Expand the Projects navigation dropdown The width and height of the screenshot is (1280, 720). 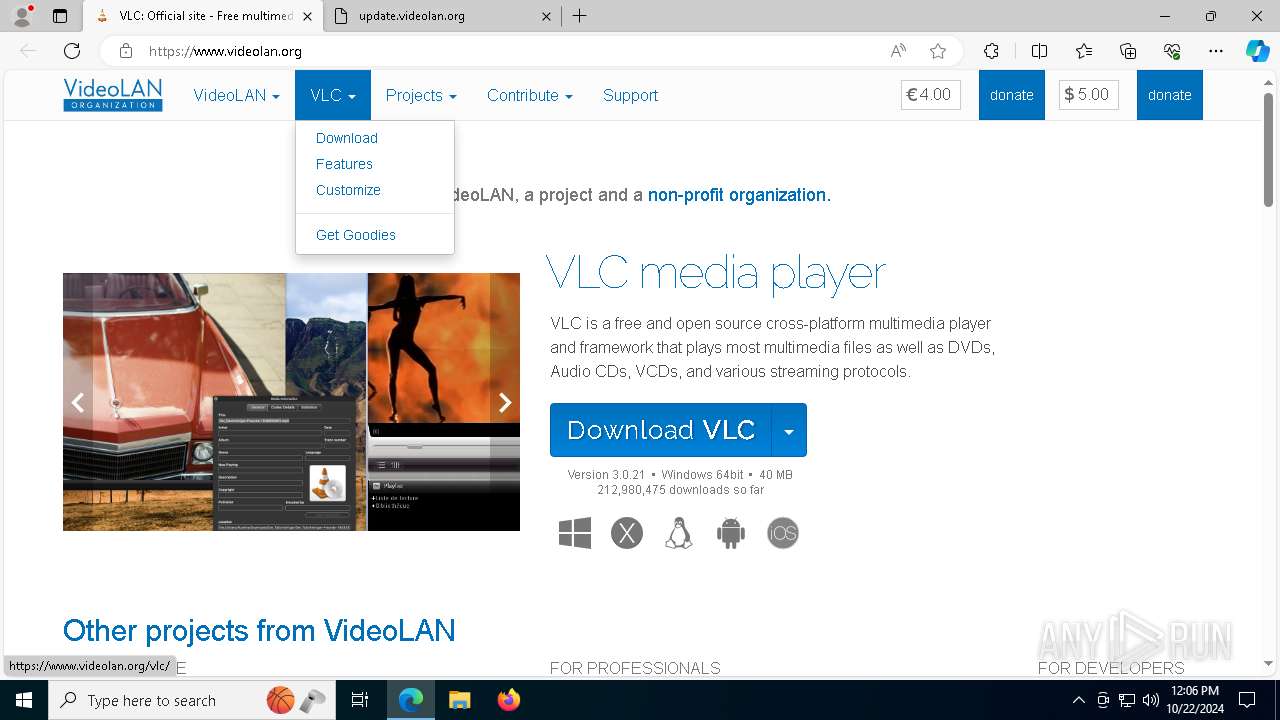tap(421, 95)
